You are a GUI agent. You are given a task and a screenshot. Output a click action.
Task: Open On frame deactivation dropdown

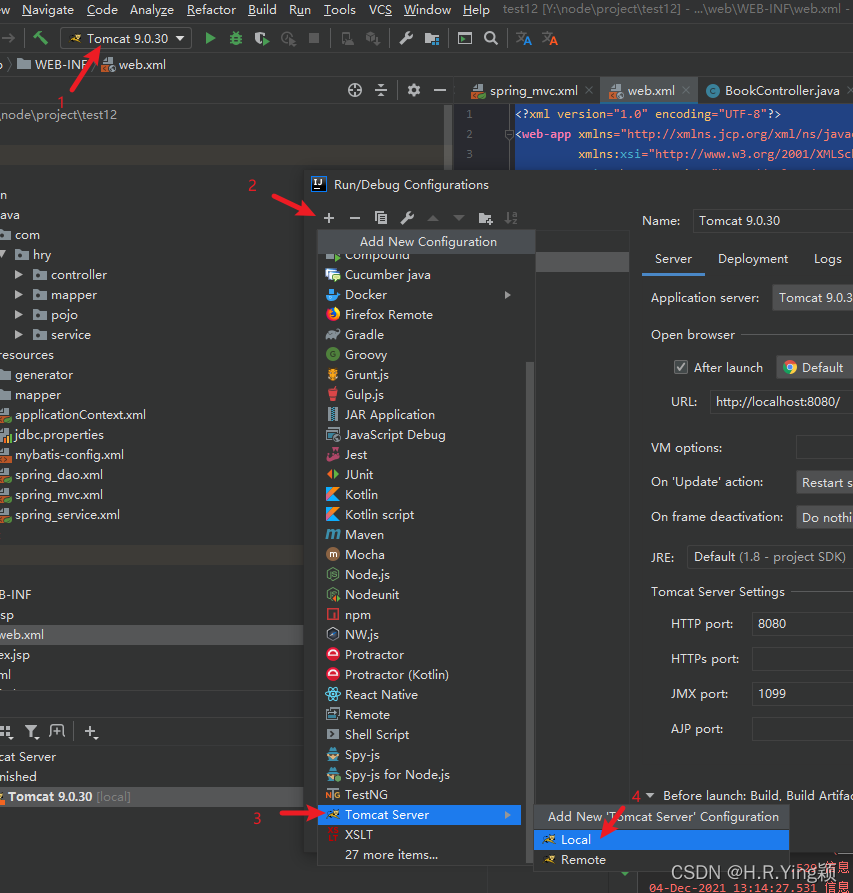pyautogui.click(x=824, y=517)
